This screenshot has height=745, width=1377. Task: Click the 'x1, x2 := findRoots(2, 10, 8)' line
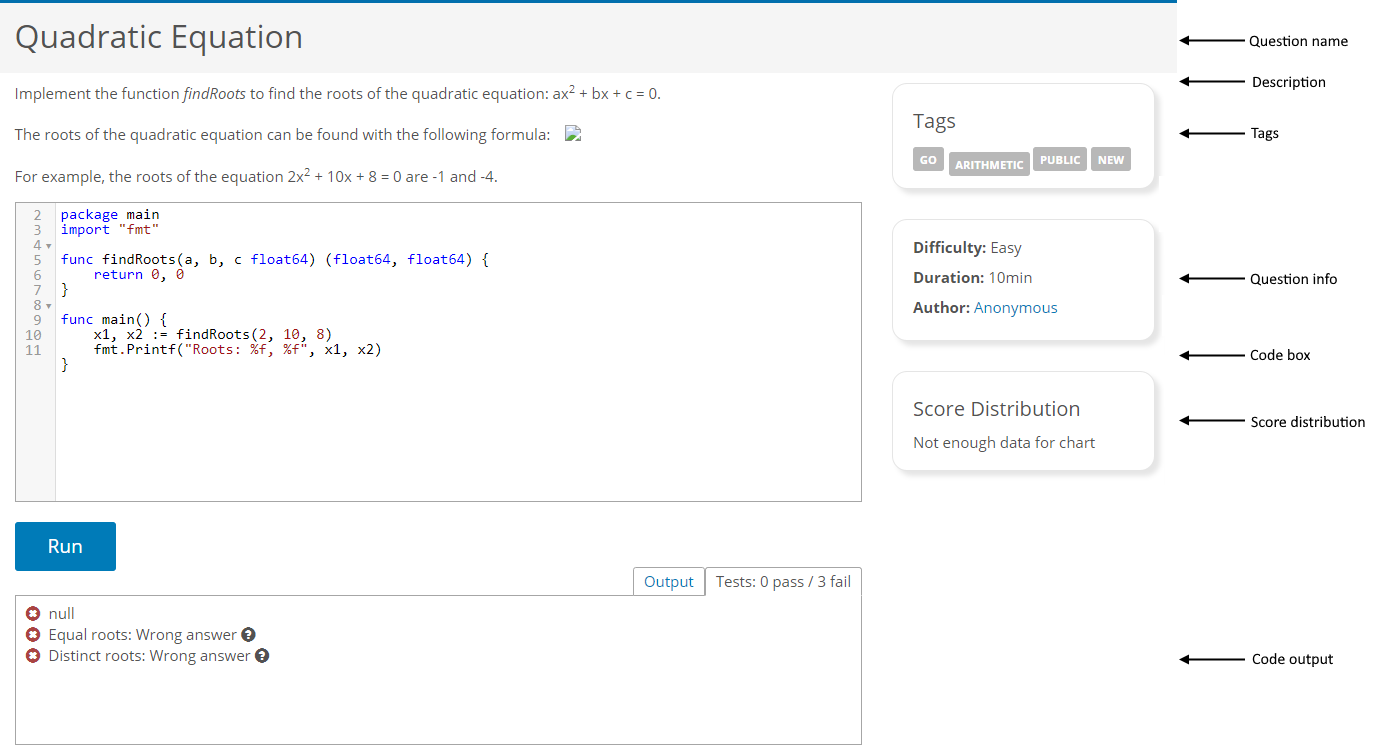pos(213,335)
